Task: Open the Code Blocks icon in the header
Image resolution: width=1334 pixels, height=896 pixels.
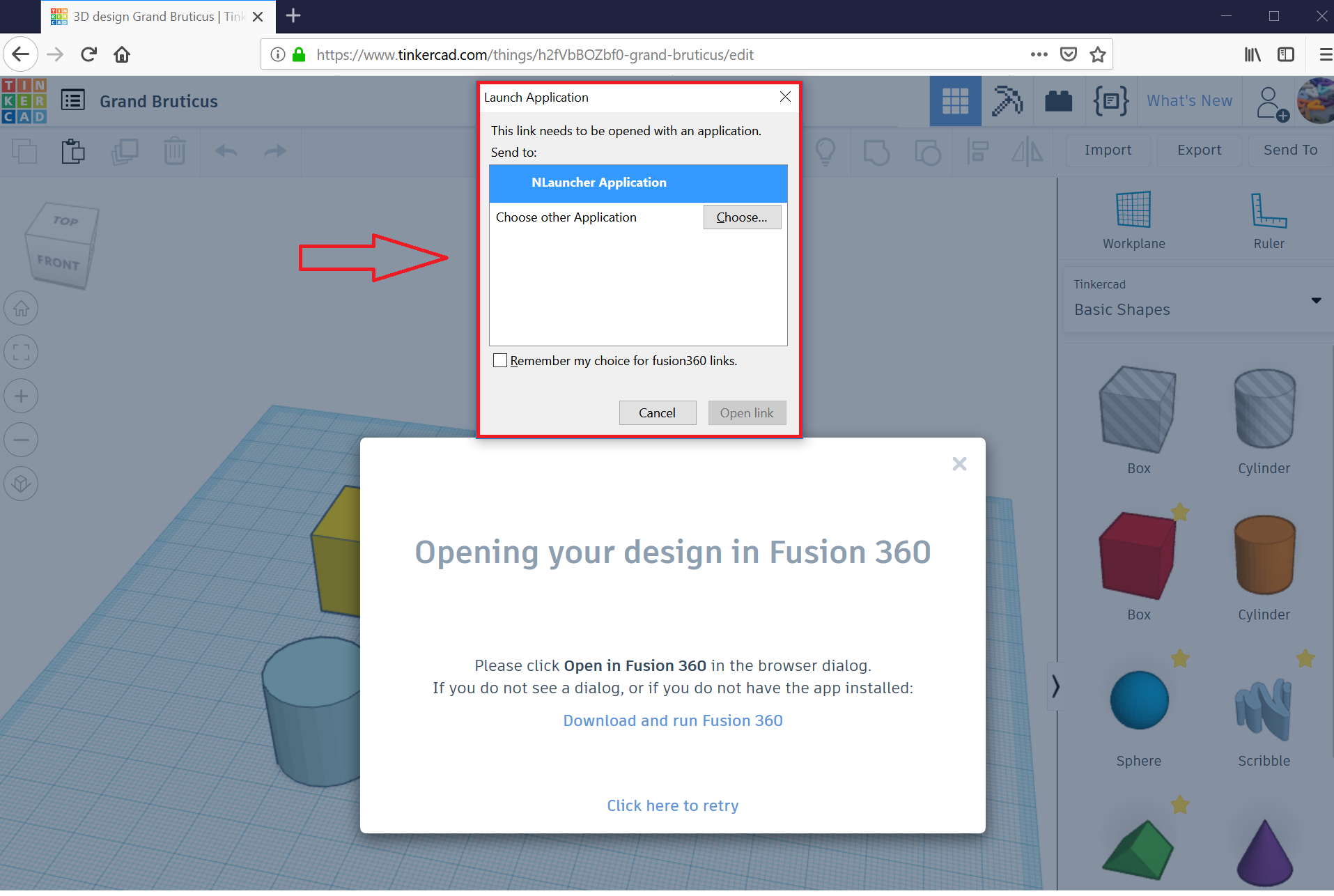Action: [1109, 101]
